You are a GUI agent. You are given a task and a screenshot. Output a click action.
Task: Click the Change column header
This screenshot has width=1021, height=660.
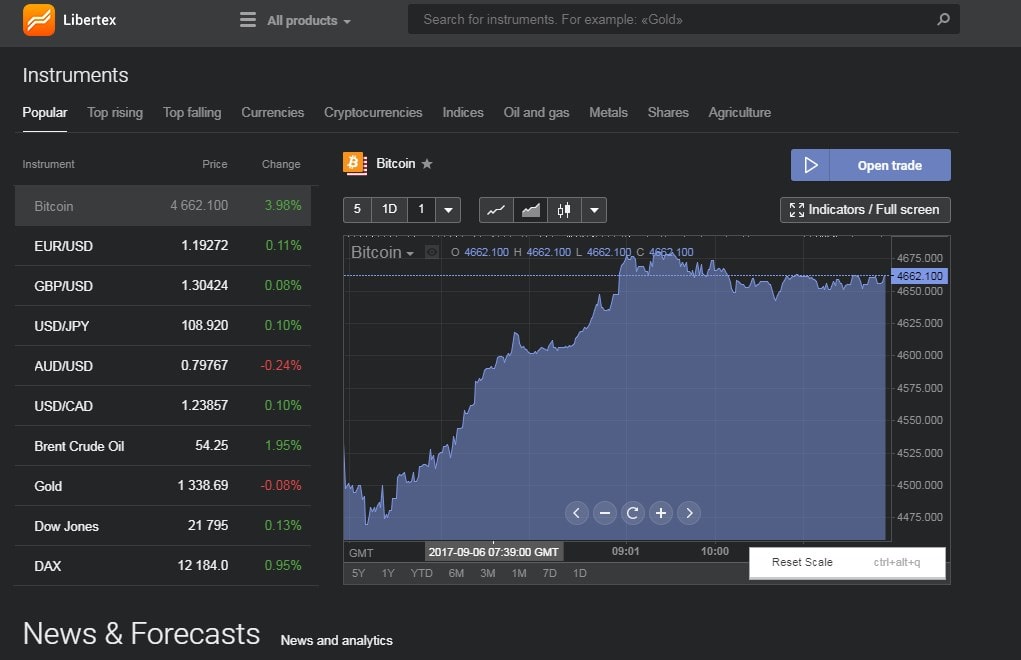pos(281,164)
